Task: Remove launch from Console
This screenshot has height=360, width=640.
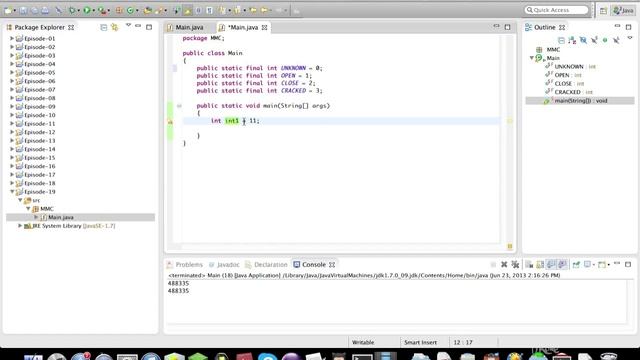Action: [x=504, y=264]
